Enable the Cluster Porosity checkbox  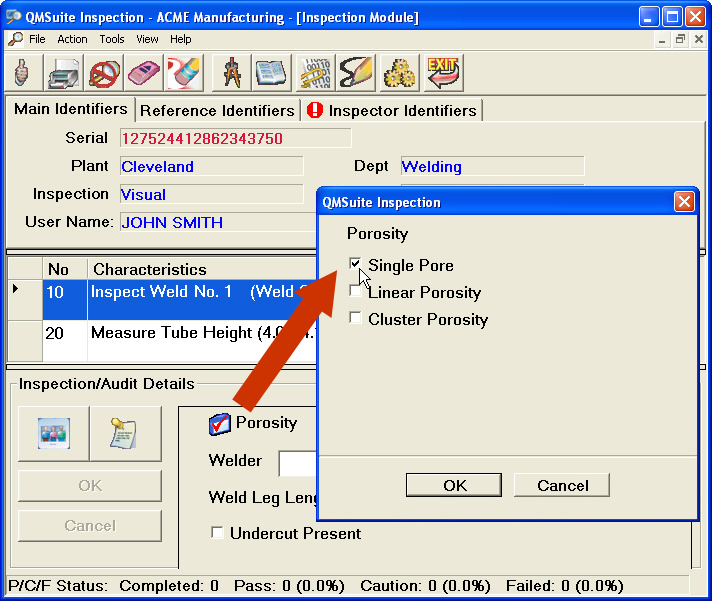click(x=356, y=319)
